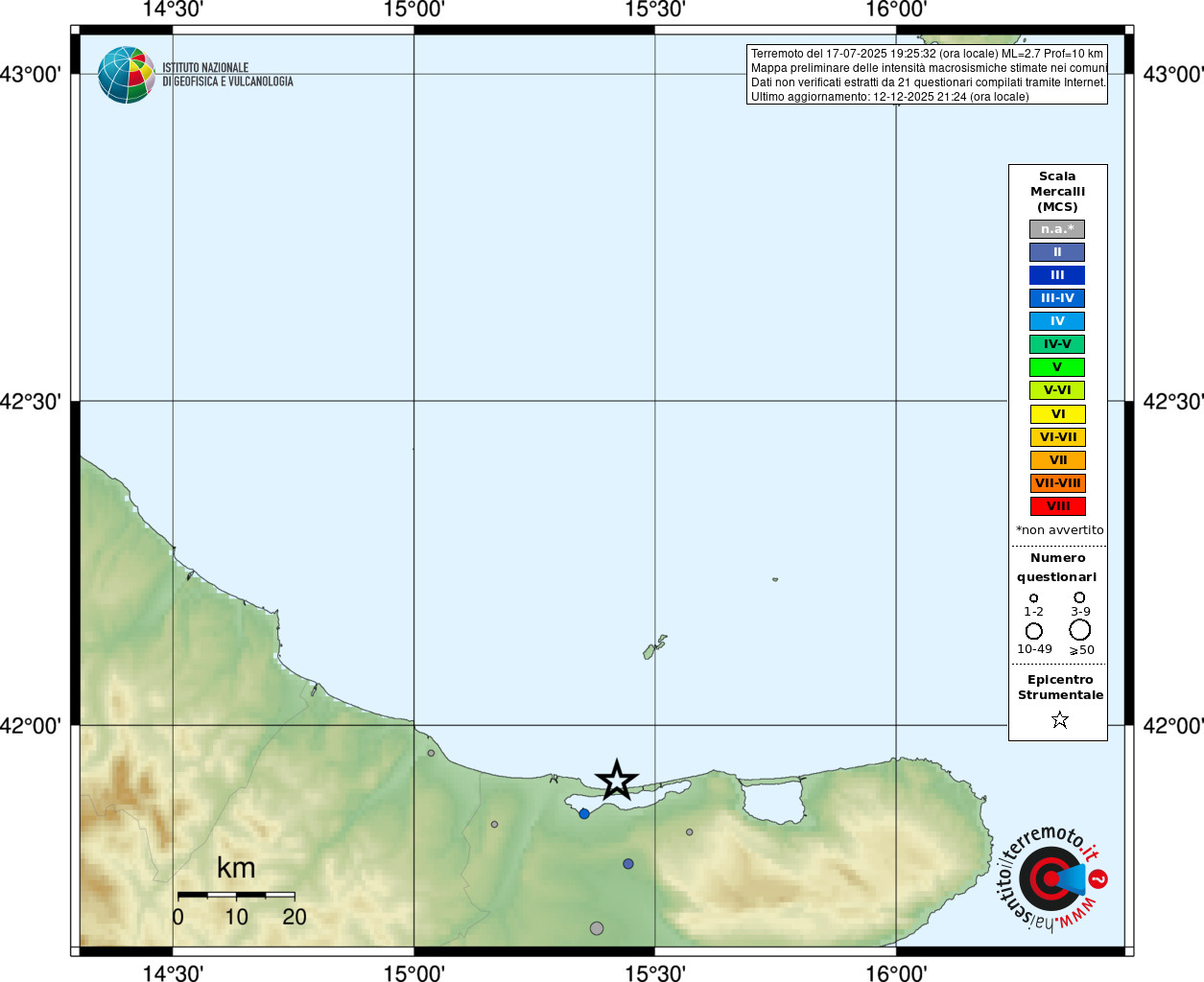Click the small gray dot on the coast near 15°00'

click(431, 753)
